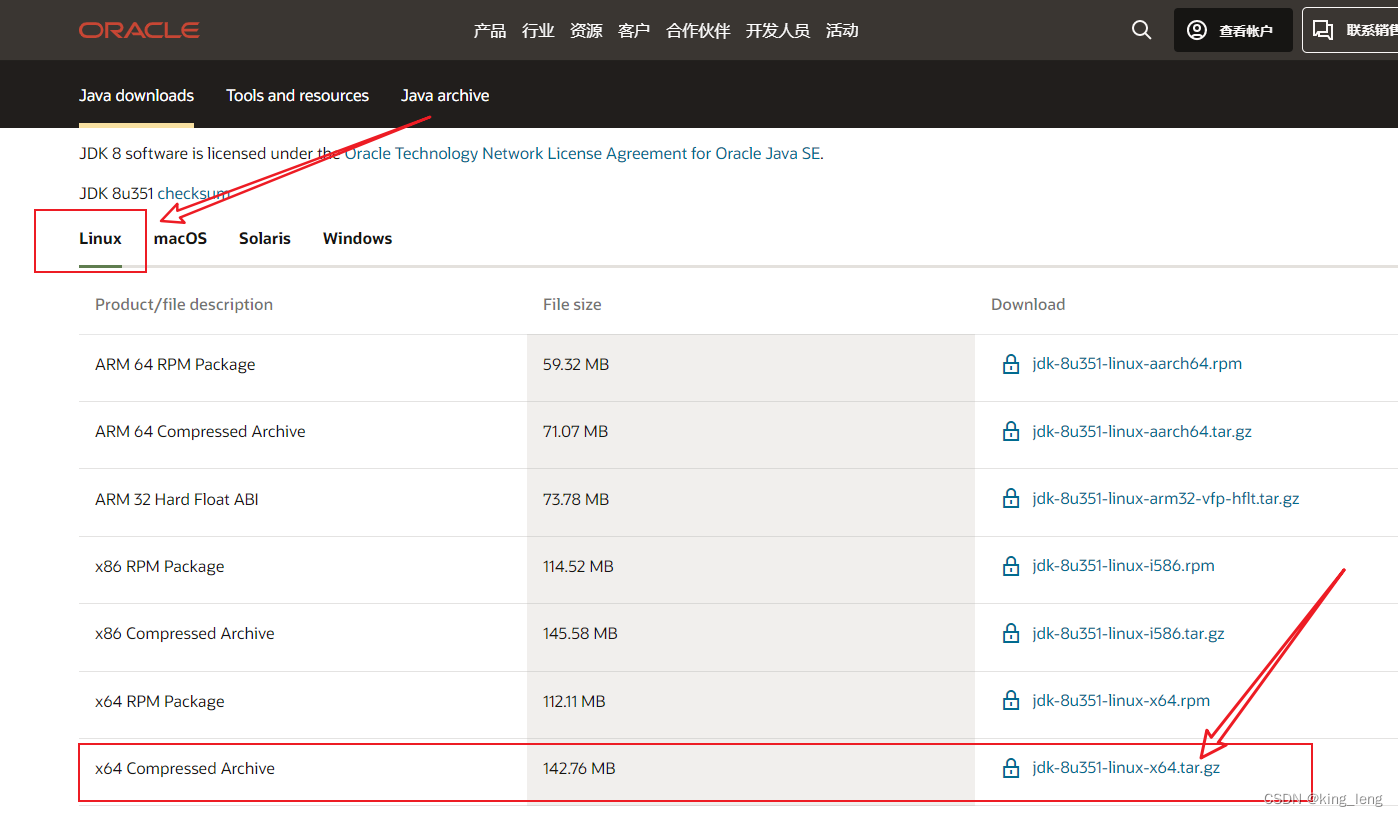This screenshot has height=816, width=1398.
Task: Click the x64 RPM Package description
Action: pos(160,701)
